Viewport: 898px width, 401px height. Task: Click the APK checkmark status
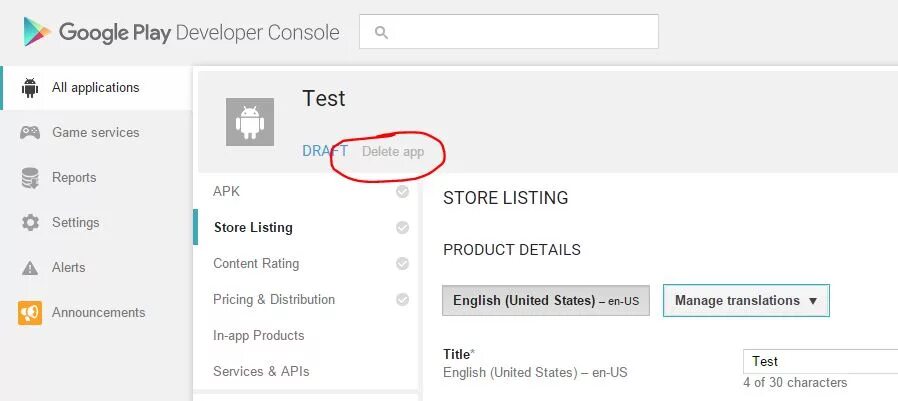click(x=402, y=192)
